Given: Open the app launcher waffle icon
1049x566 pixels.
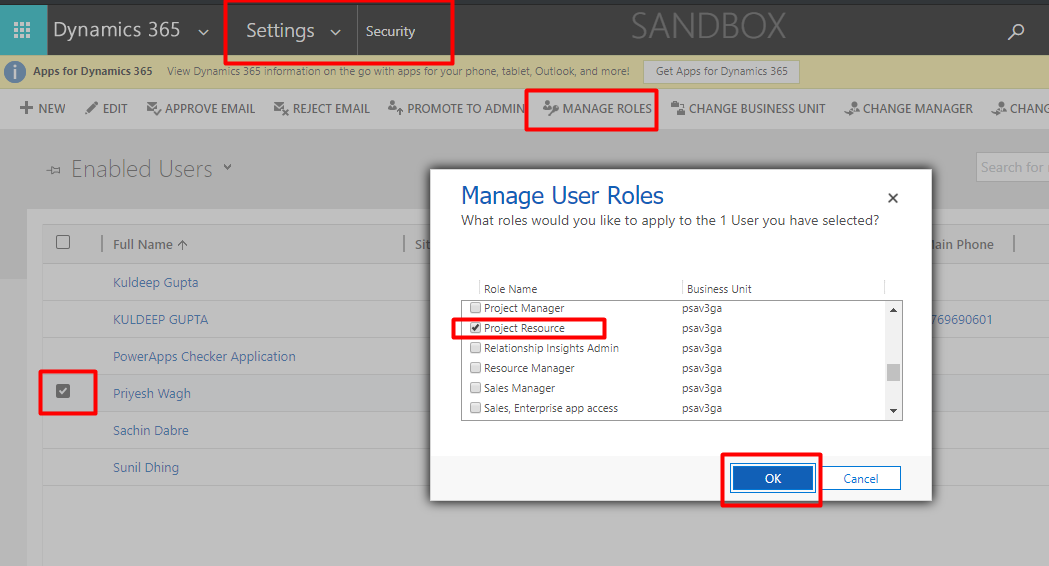Looking at the screenshot, I should 22,31.
